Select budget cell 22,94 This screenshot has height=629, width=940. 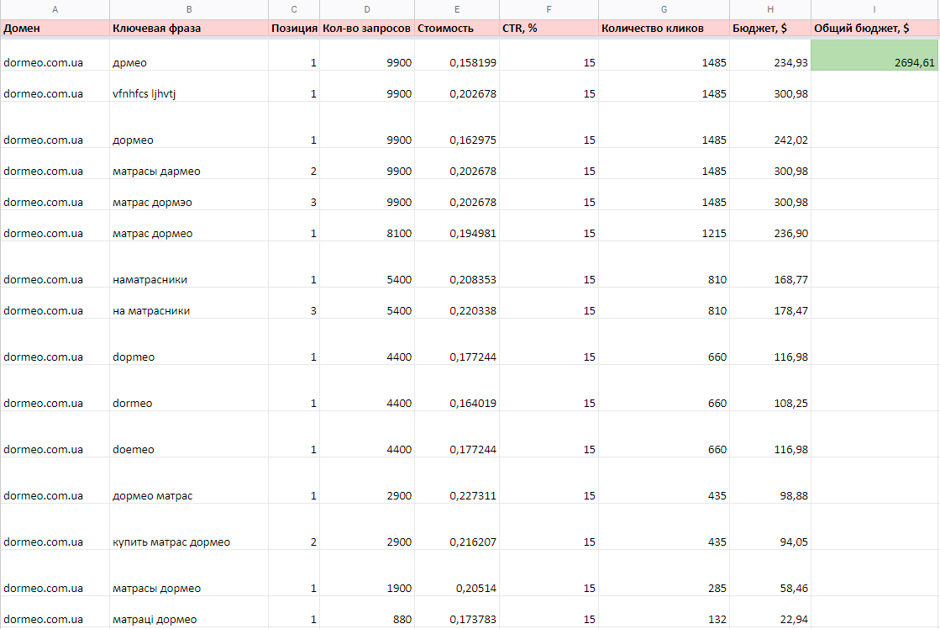pos(770,612)
